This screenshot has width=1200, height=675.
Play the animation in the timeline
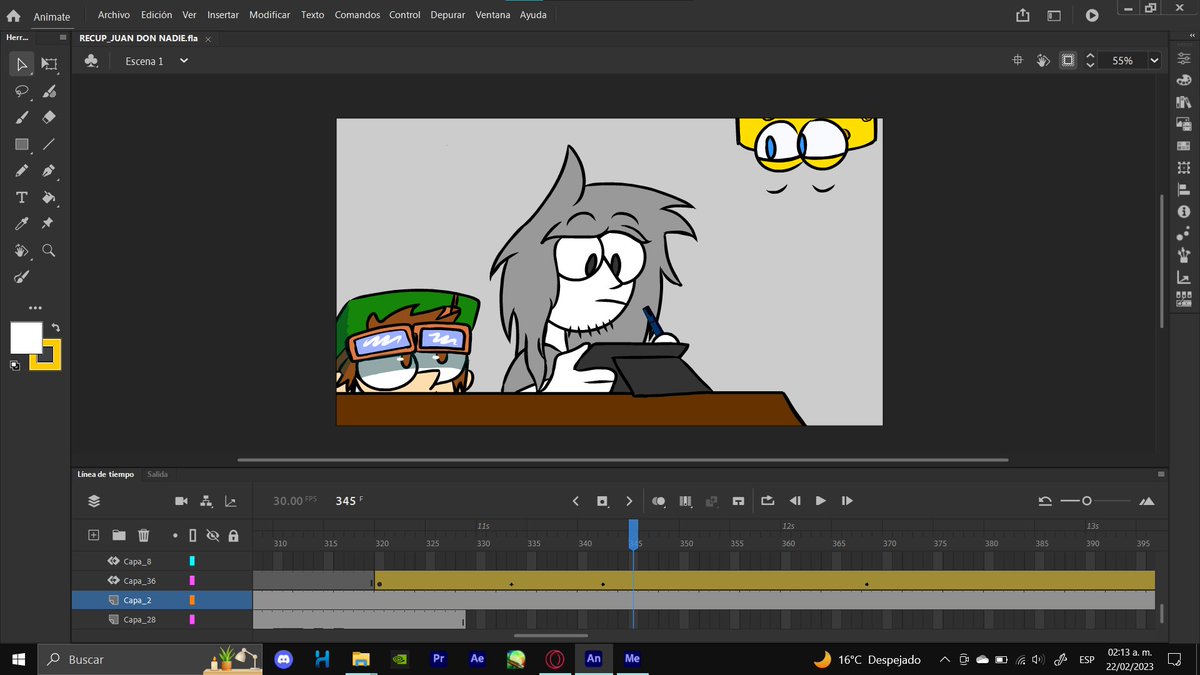tap(821, 501)
